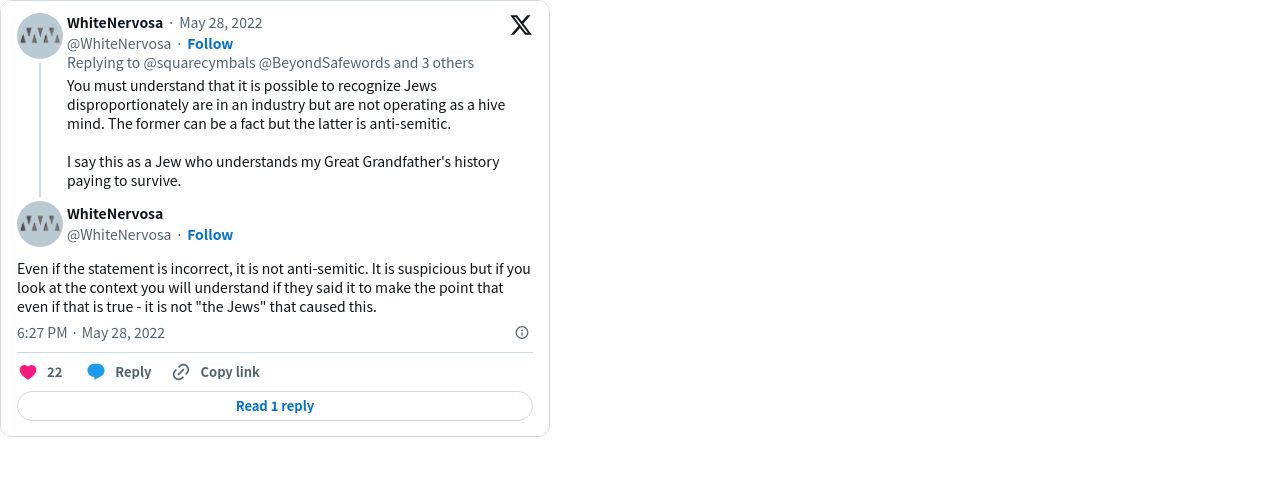Open the parent tweet text about hive mind
Image resolution: width=1284 pixels, height=494 pixels.
tap(286, 134)
